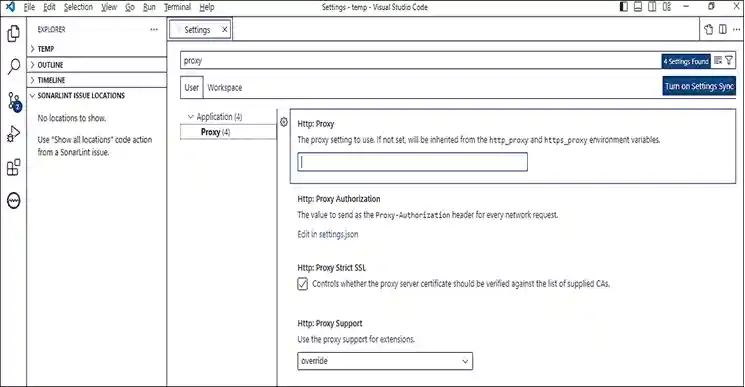This screenshot has width=745, height=387.
Task: Open the Help menu
Action: 207,7
